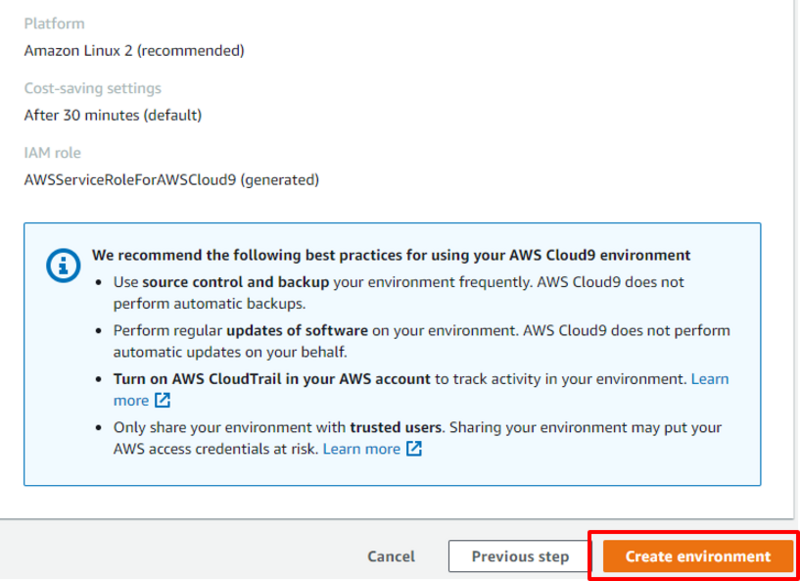This screenshot has height=581, width=800.
Task: Click the bold 'updates of software' text
Action: (x=297, y=330)
